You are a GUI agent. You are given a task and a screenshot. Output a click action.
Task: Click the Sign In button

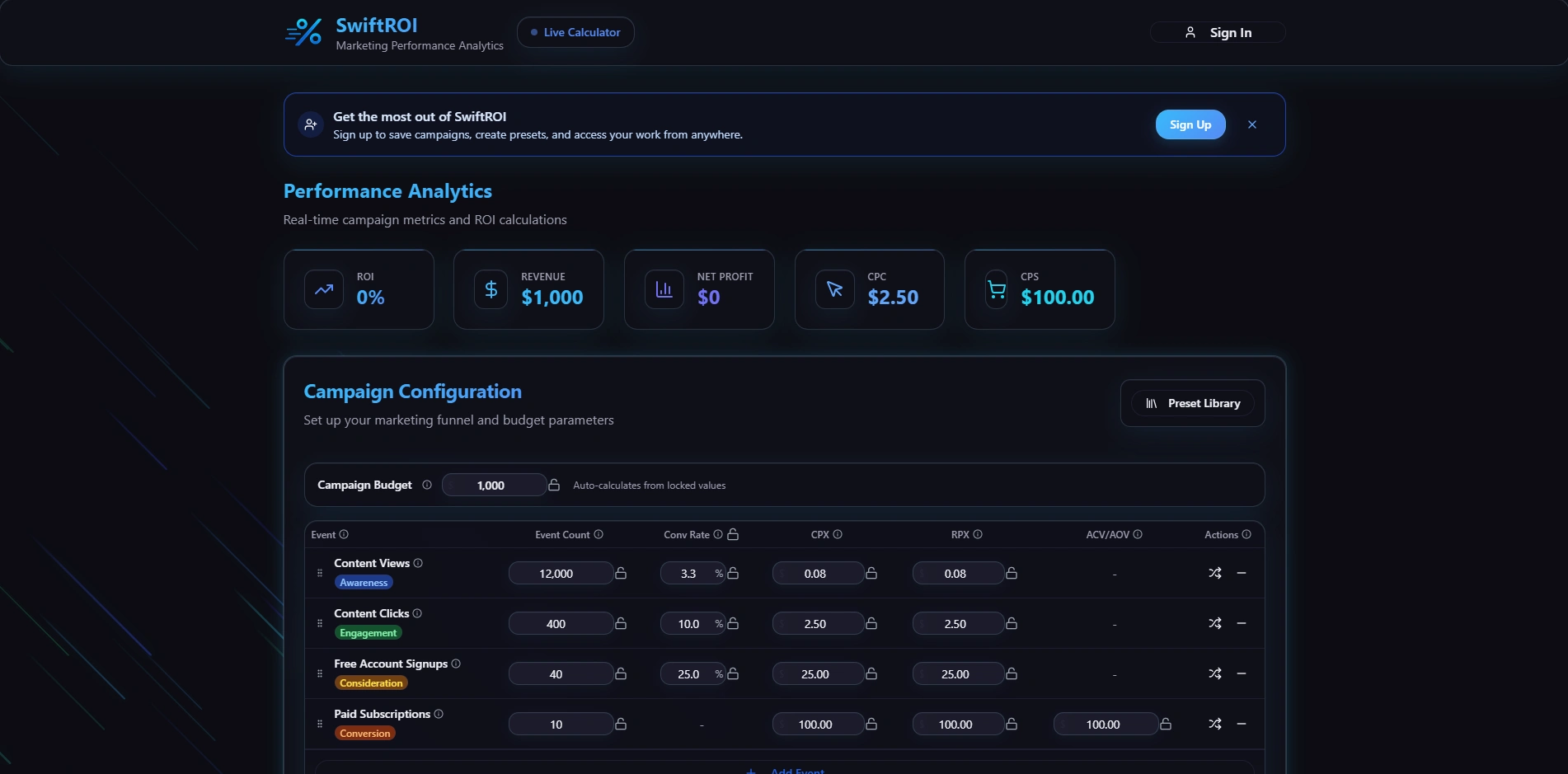(1218, 32)
